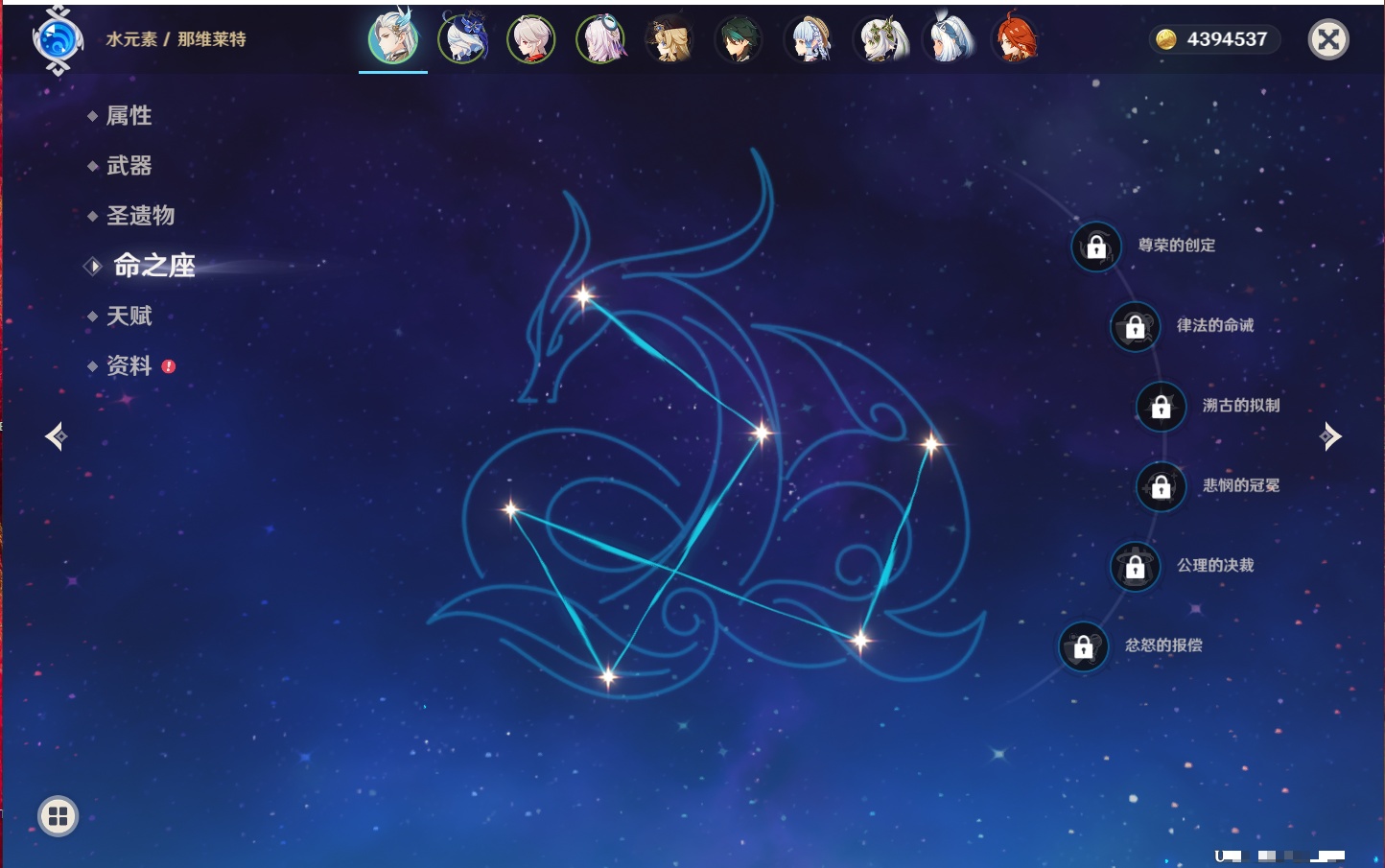Go to the next character arrow
Screen dimensions: 1385x868
1330,436
